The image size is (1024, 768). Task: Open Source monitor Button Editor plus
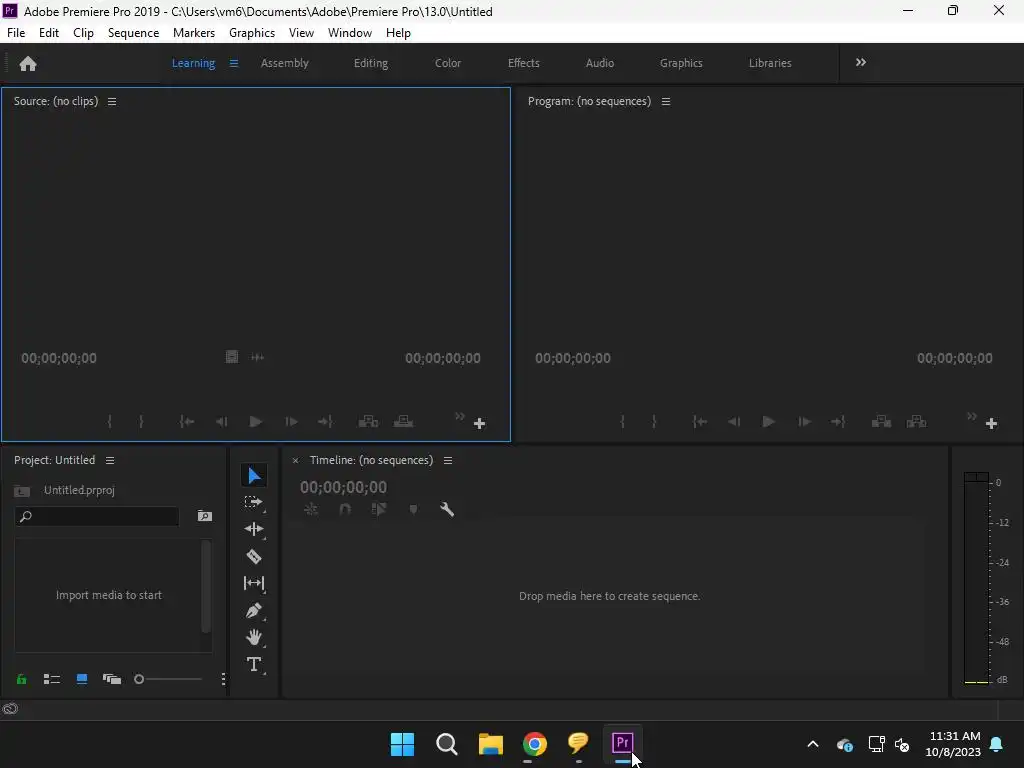479,424
